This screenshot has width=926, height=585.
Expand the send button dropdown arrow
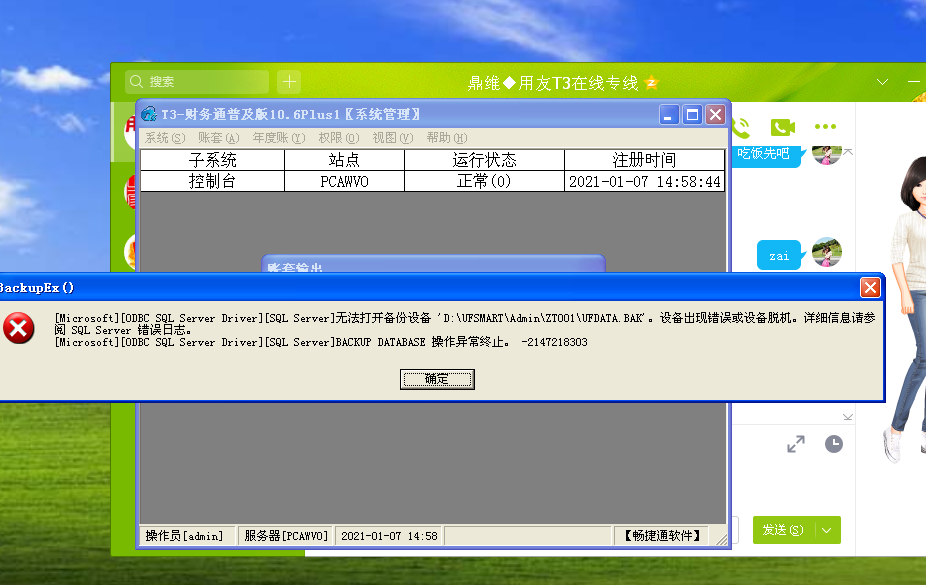click(x=827, y=530)
